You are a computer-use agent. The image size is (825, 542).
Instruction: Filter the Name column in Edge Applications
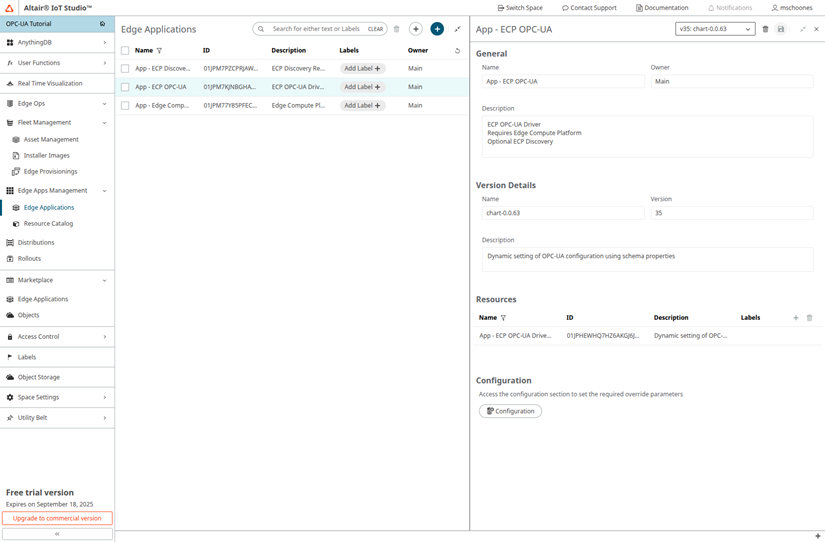[159, 51]
